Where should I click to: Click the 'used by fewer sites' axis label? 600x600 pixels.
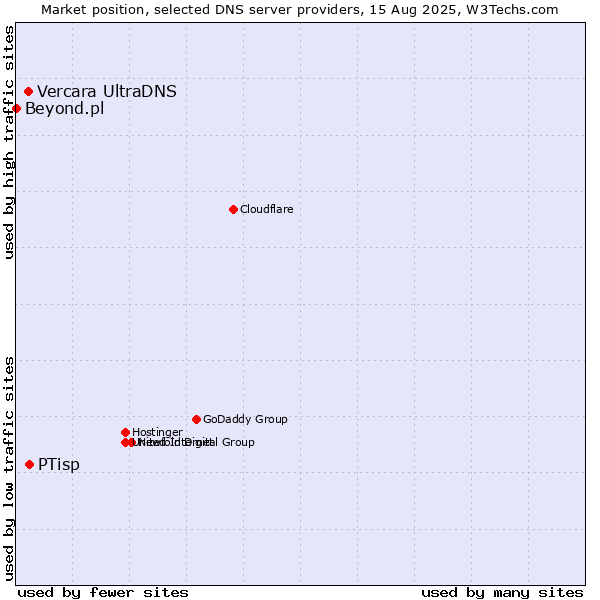[103, 593]
